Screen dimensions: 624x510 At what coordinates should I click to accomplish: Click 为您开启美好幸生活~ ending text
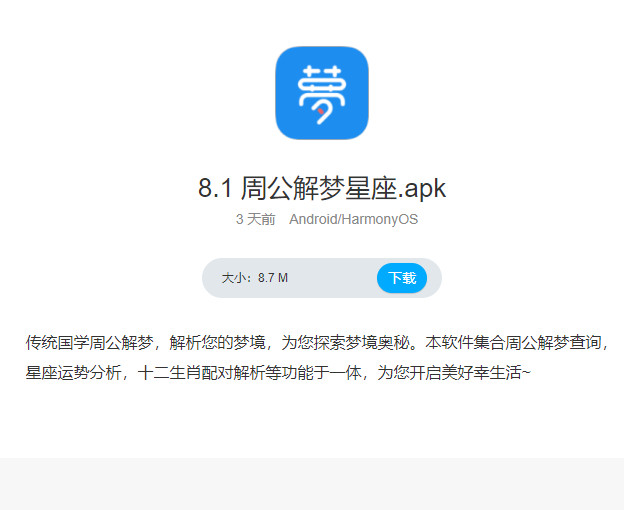(454, 373)
